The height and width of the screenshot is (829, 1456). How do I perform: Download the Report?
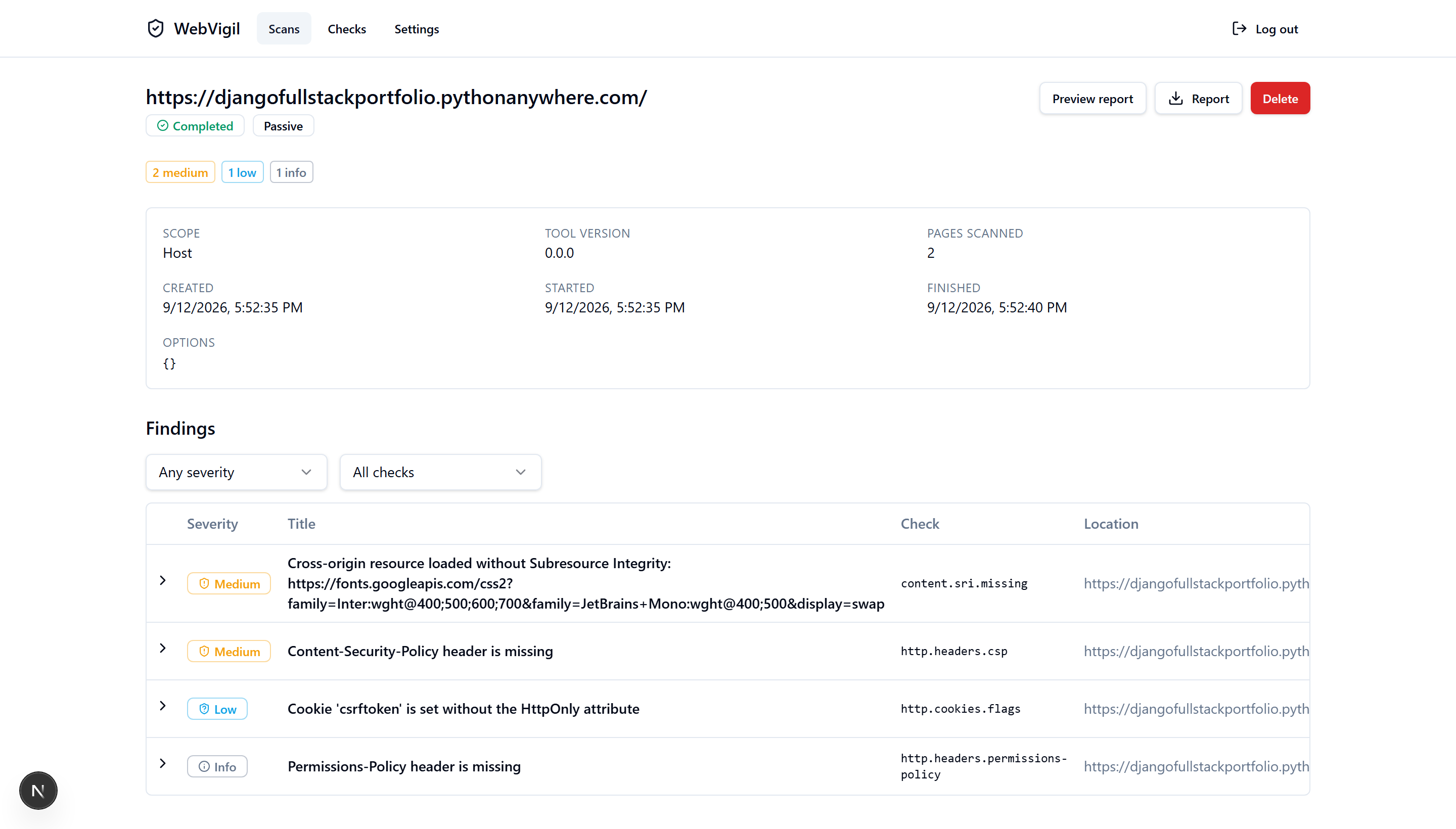(x=1198, y=99)
